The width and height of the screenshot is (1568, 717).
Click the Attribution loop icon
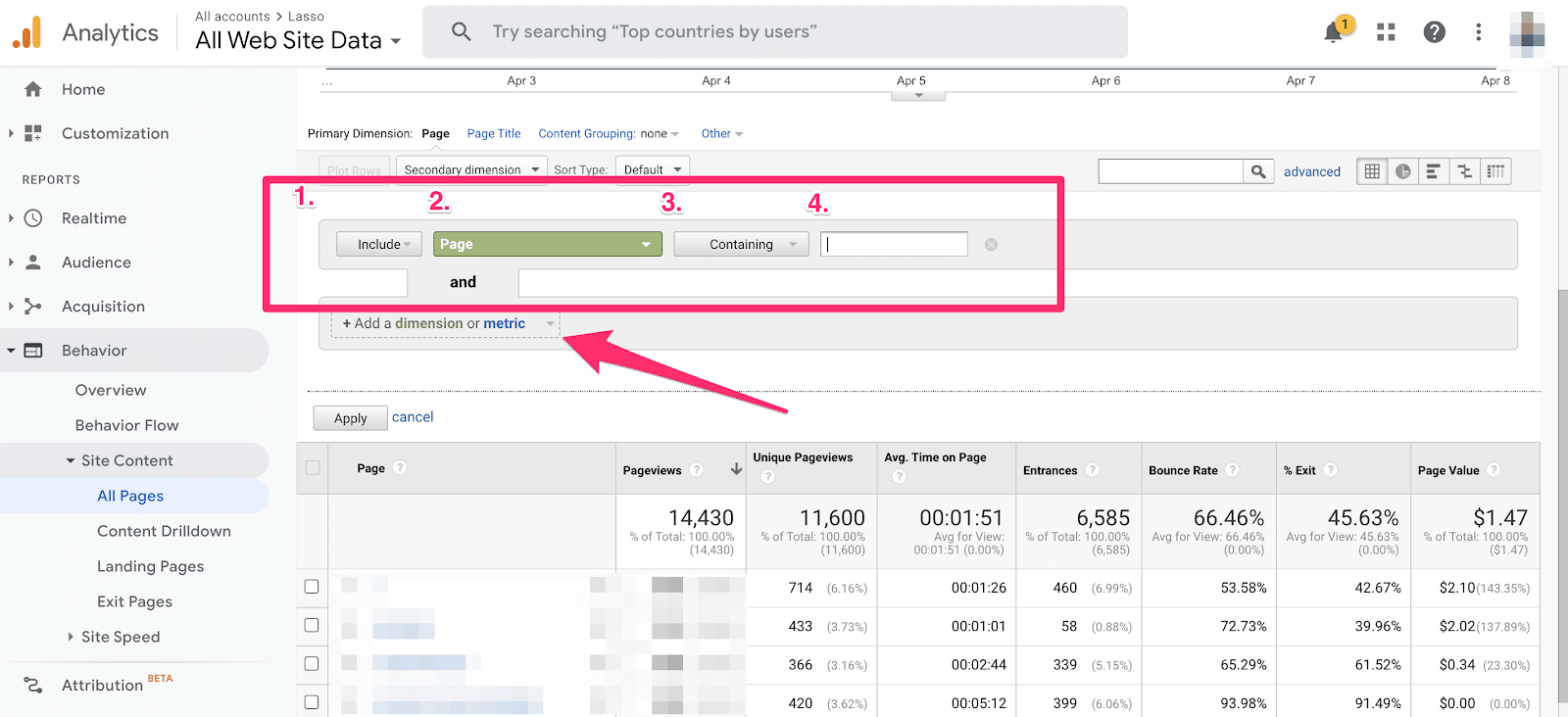(33, 686)
